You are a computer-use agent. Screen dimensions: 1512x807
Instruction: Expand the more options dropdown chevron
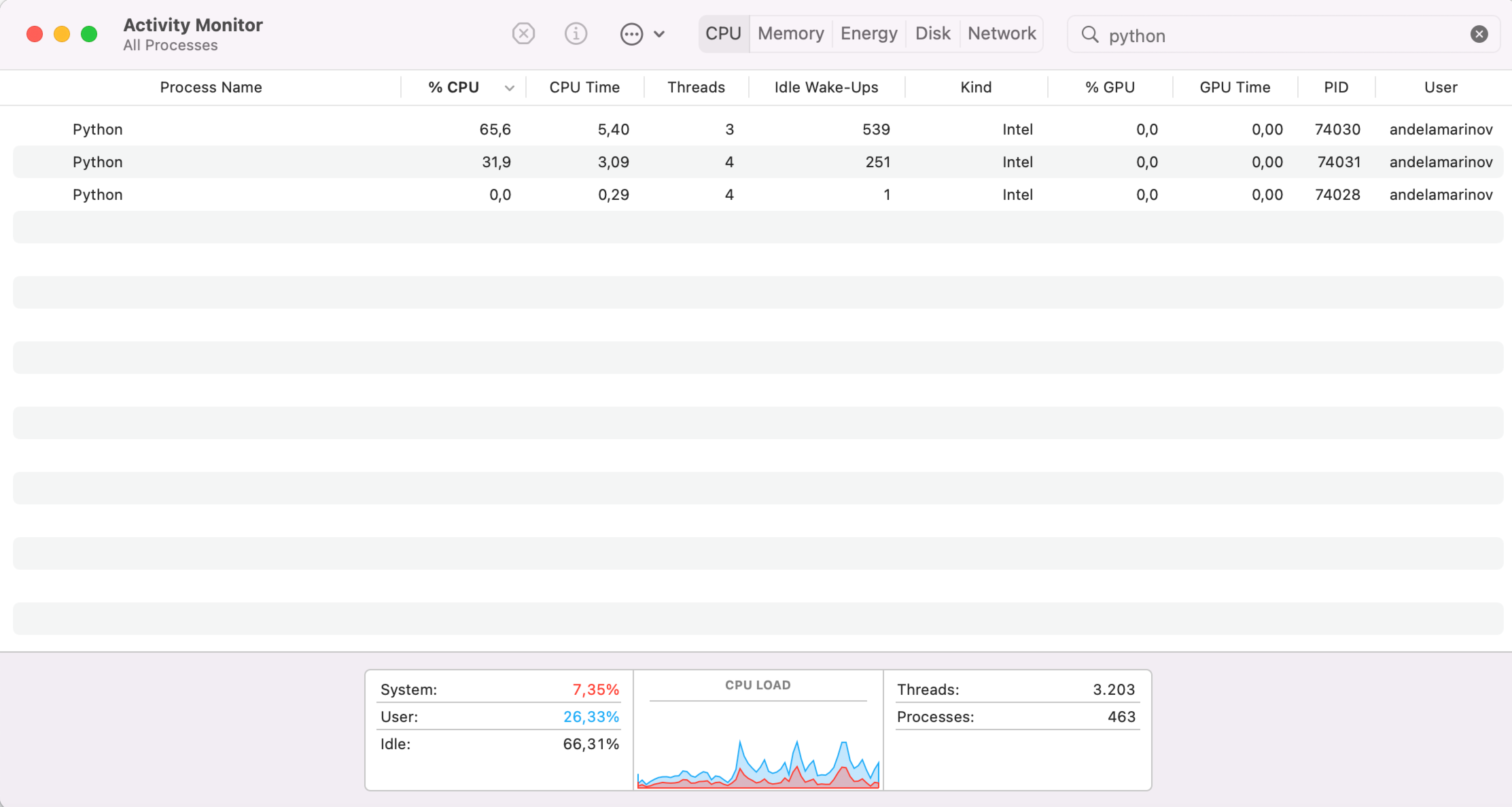click(x=658, y=33)
